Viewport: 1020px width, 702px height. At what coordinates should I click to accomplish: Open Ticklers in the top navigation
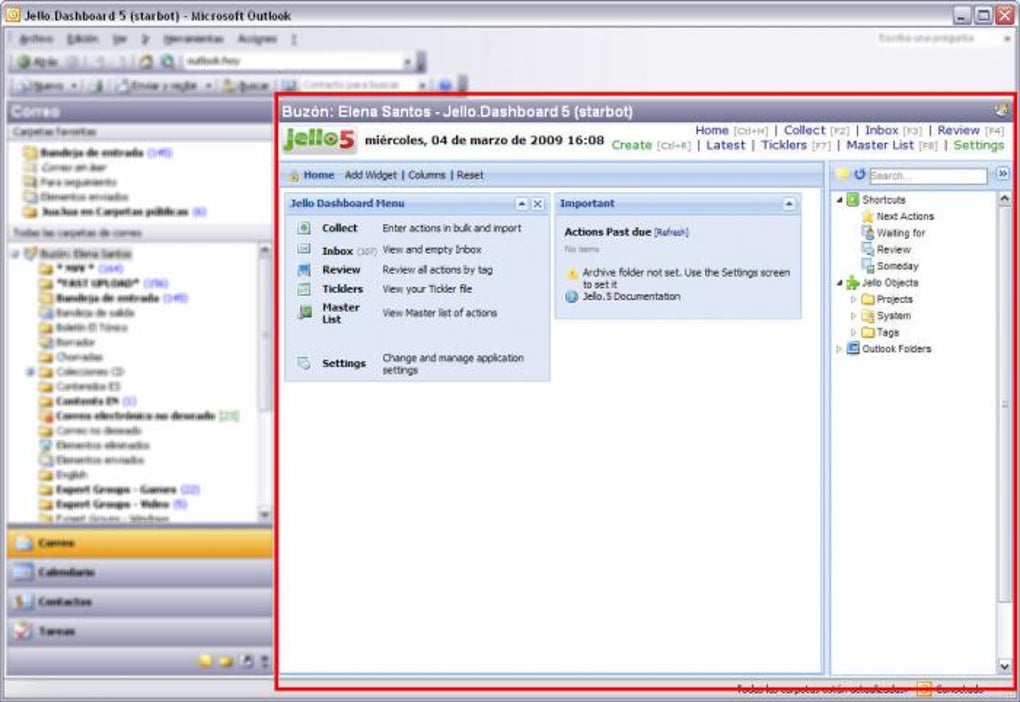(x=784, y=145)
